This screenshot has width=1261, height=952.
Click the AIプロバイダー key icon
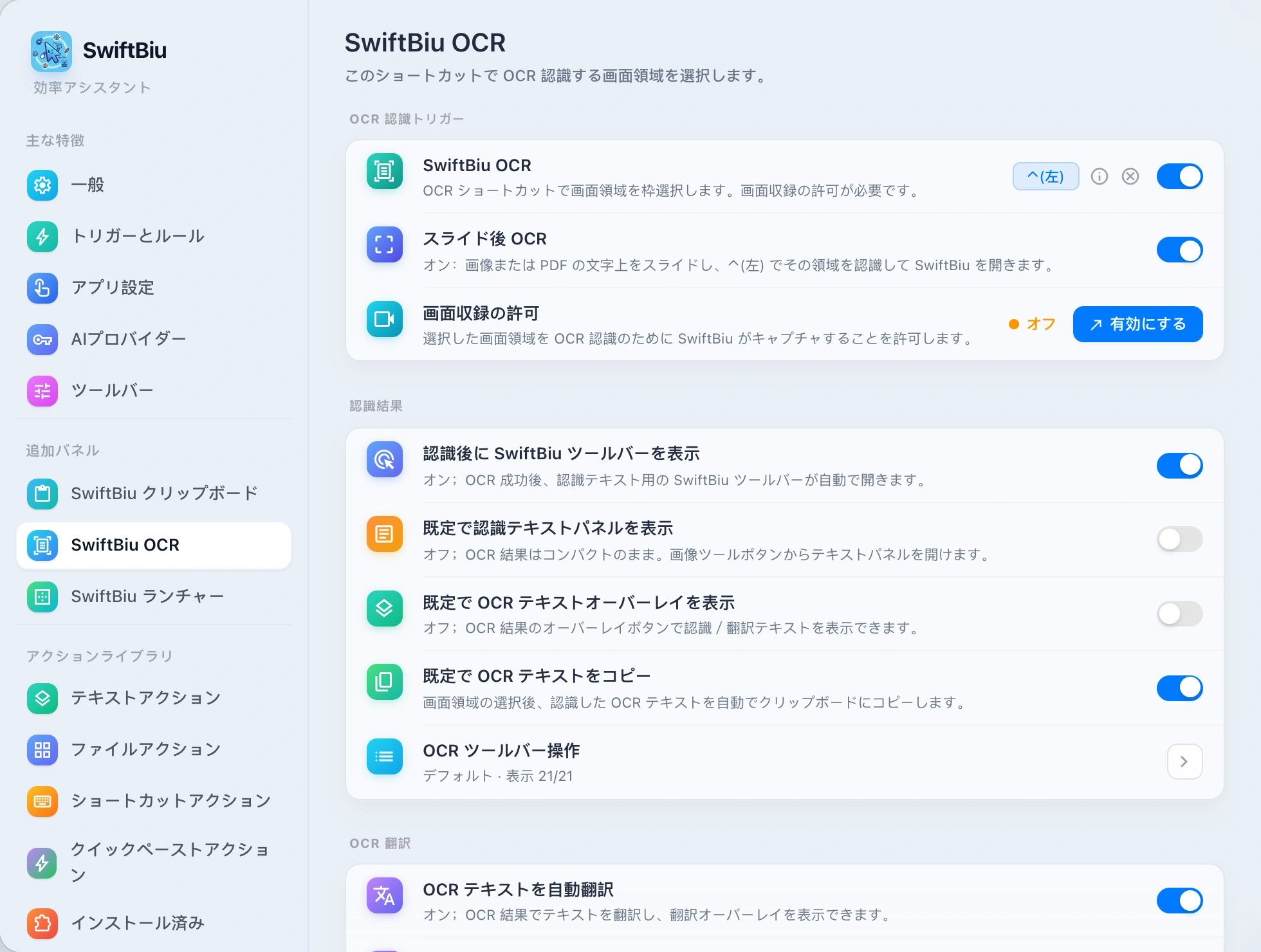[x=42, y=340]
